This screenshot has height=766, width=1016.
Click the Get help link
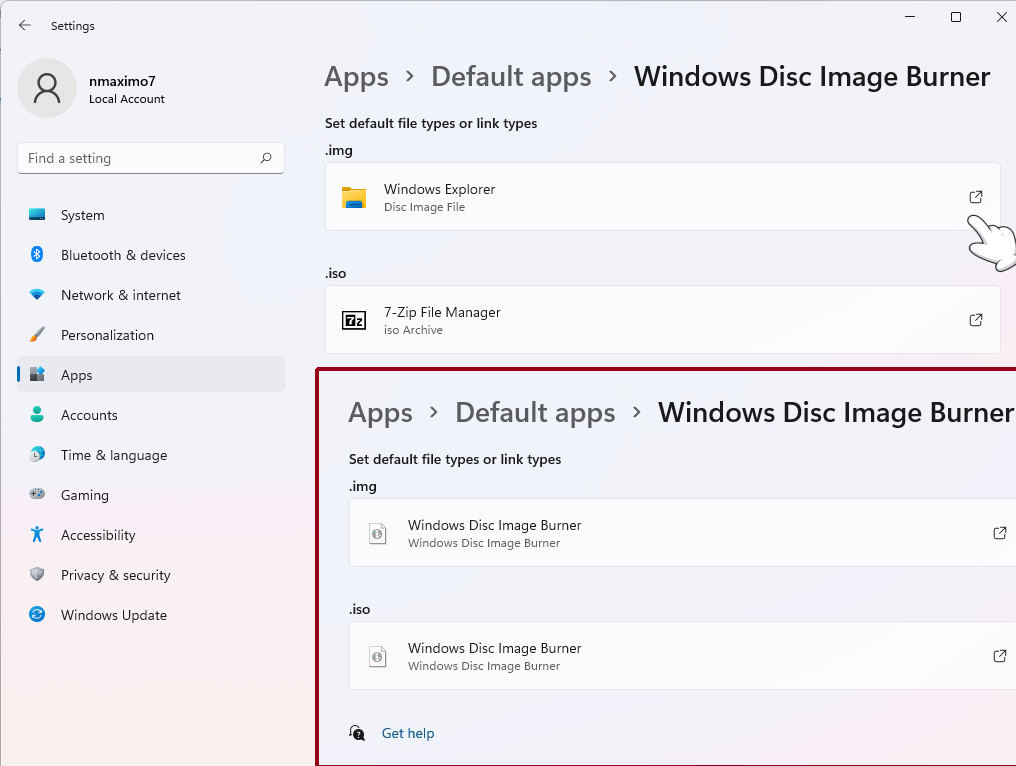[x=408, y=733]
